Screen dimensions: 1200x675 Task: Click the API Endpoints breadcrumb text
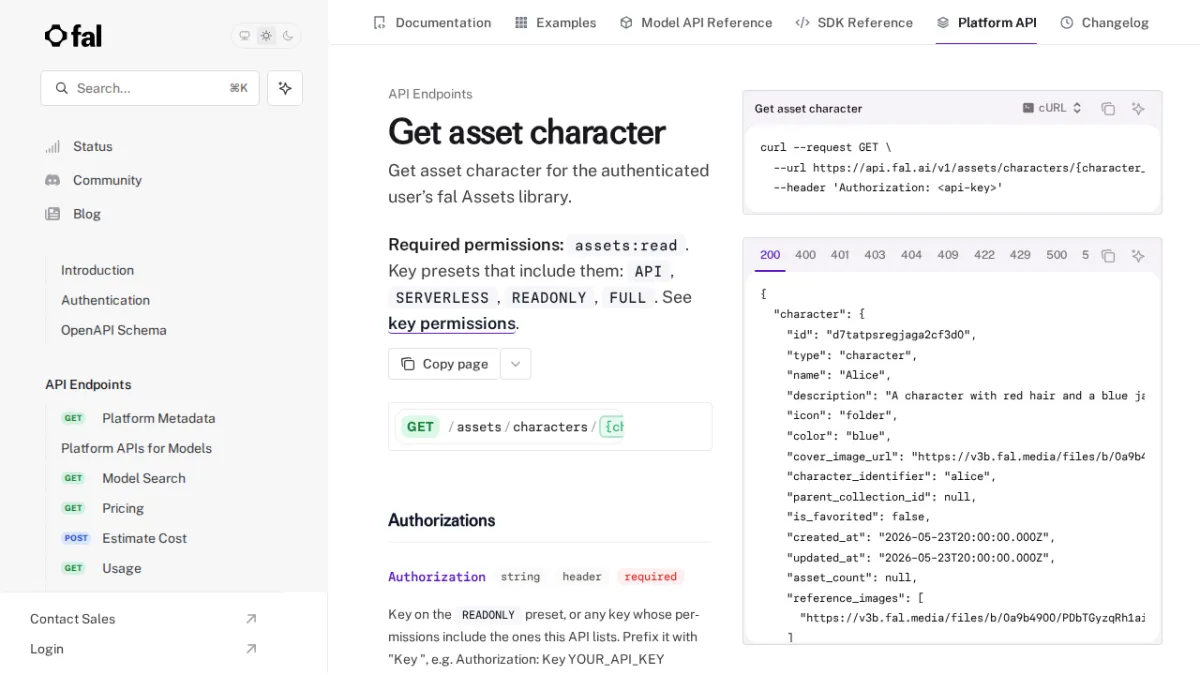coord(430,94)
